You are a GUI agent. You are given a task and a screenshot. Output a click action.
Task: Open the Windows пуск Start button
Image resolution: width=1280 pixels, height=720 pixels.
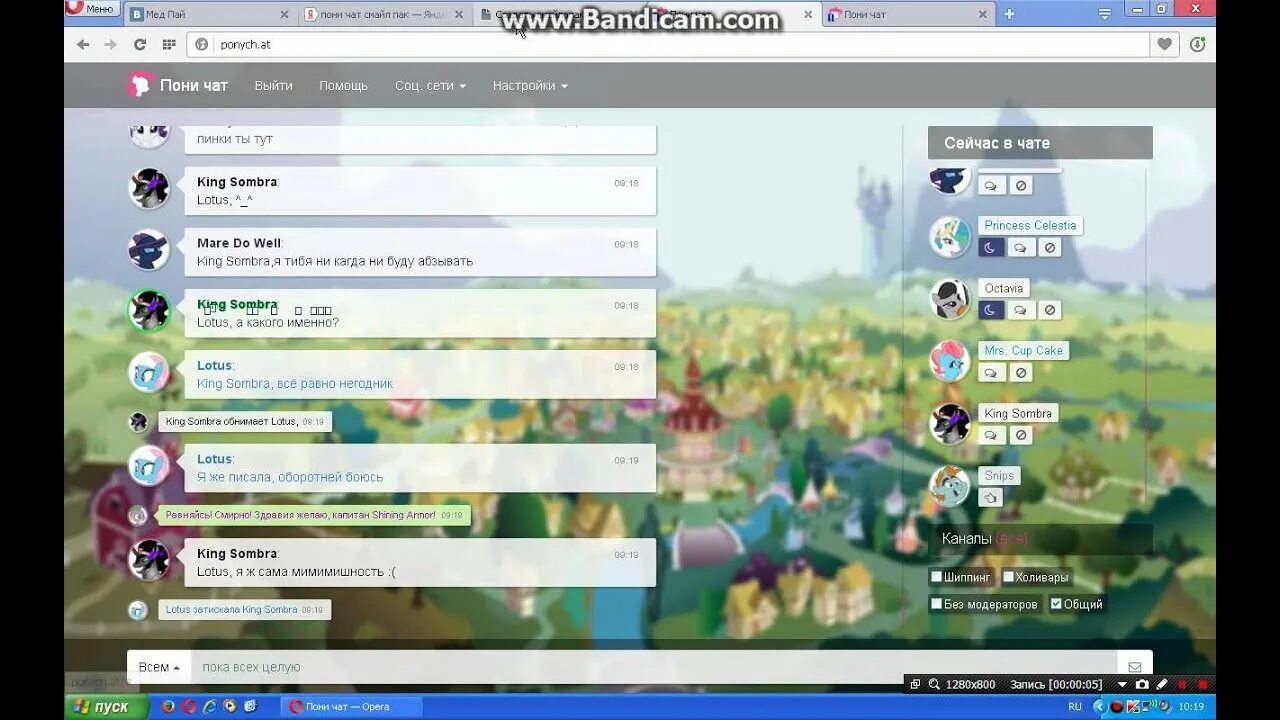106,707
